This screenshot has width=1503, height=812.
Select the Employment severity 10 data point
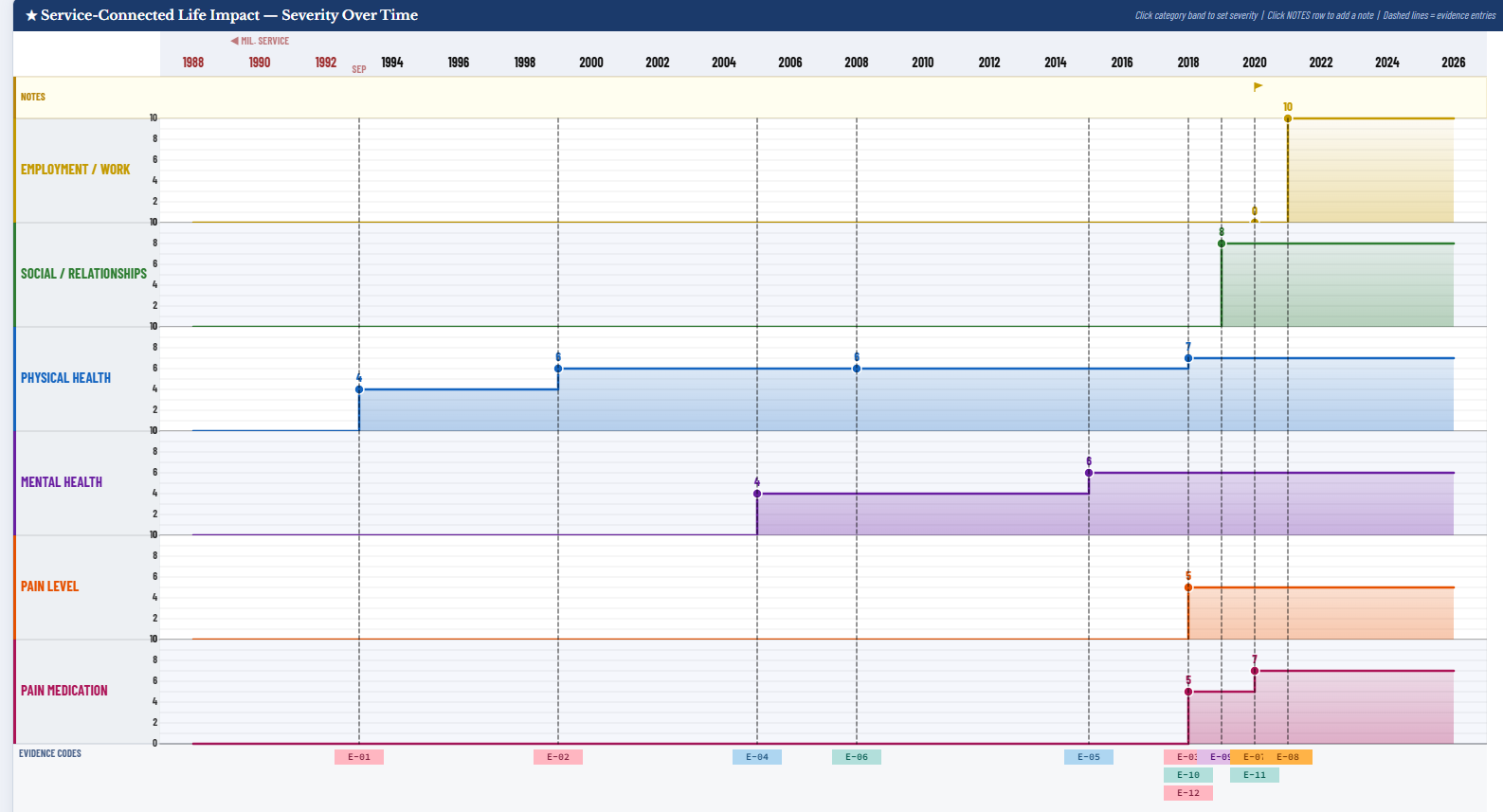[1288, 118]
